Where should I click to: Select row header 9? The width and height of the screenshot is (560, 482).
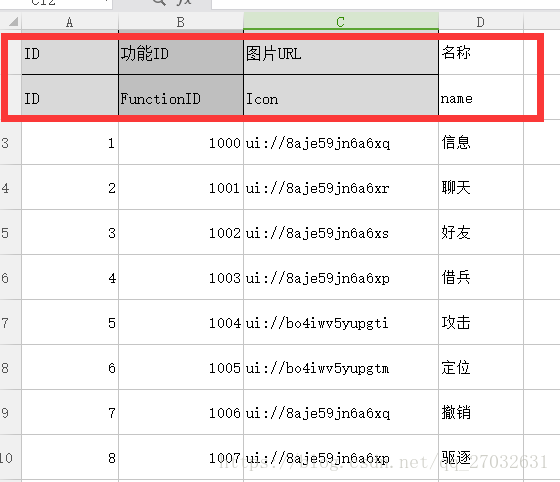[x=10, y=412]
